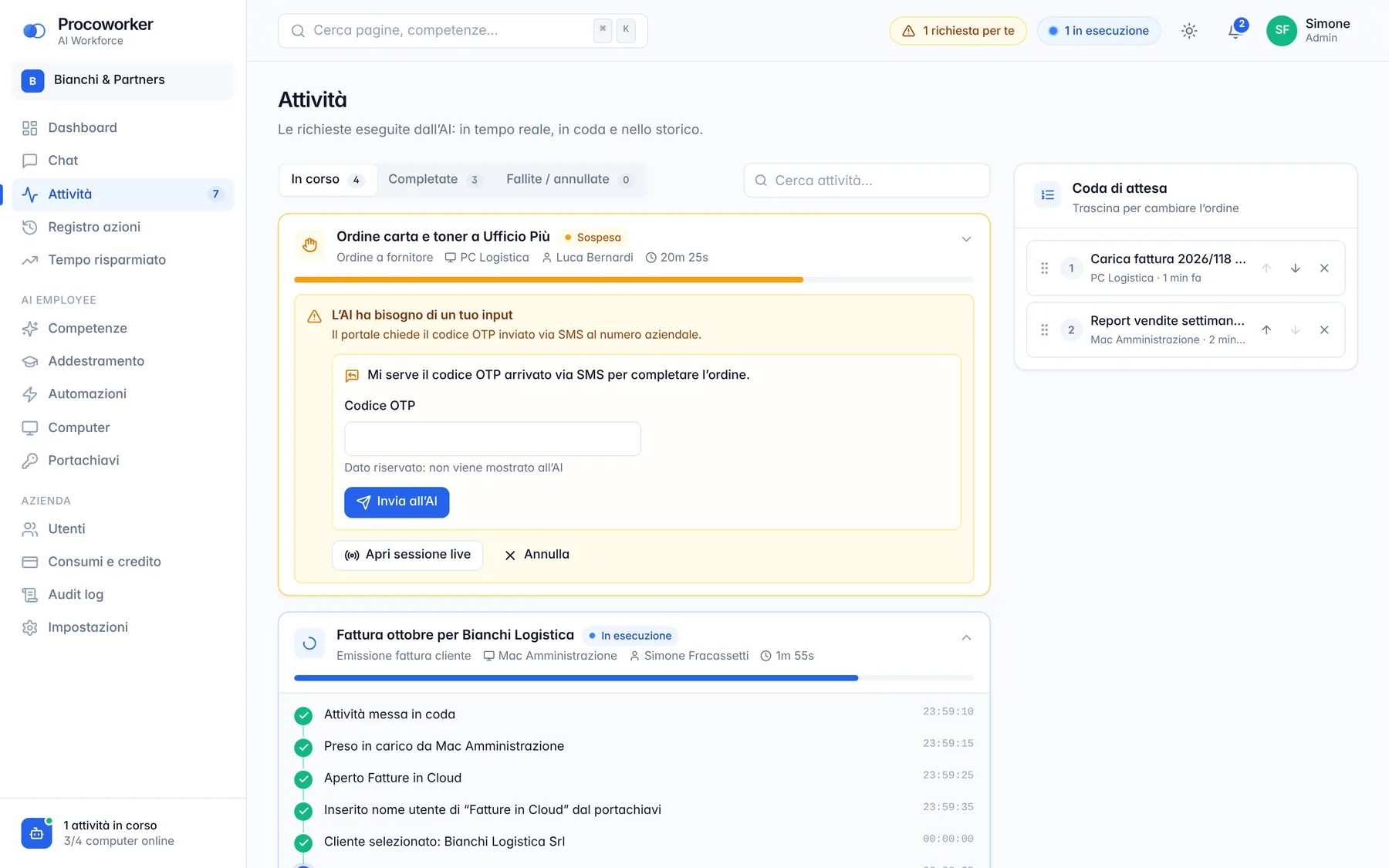
Task: Toggle the light/dark theme sun icon
Action: coord(1189,31)
